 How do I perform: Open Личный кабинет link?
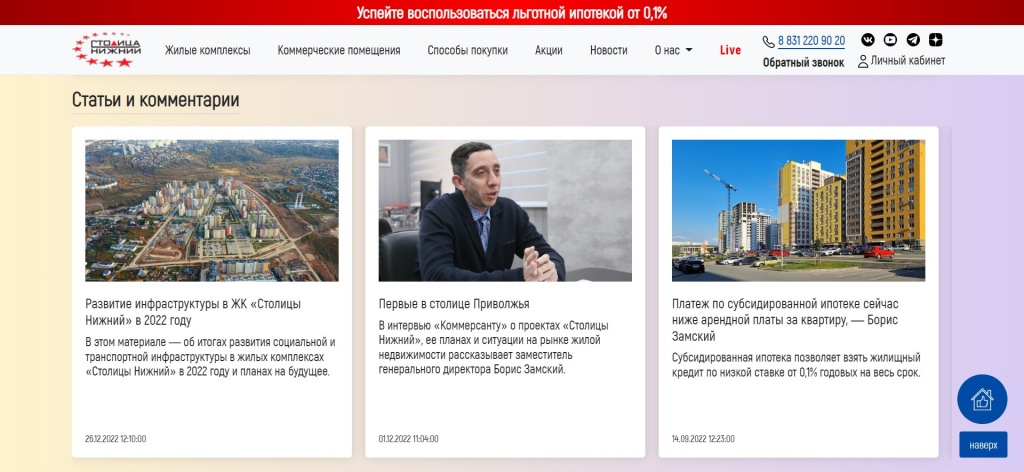[x=908, y=61]
